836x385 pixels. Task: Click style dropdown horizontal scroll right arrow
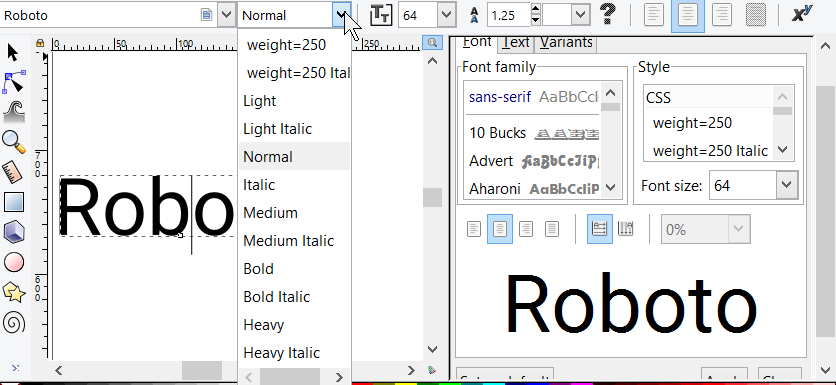(339, 377)
